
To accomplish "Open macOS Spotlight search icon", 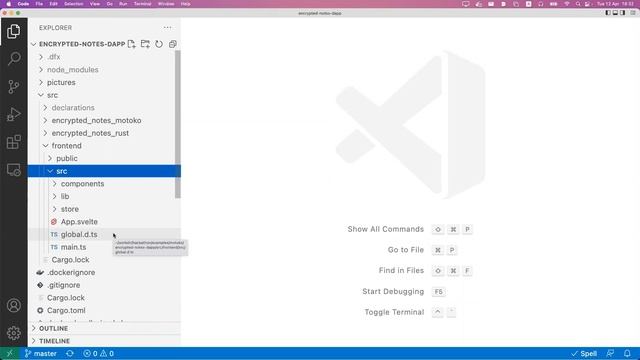I will 578,4.
